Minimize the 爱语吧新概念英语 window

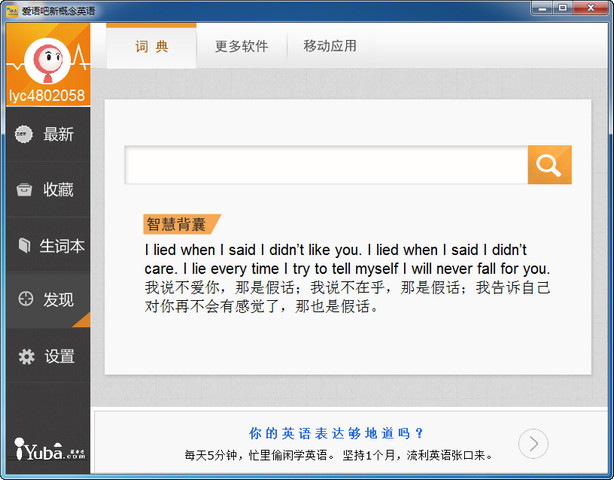[543, 8]
